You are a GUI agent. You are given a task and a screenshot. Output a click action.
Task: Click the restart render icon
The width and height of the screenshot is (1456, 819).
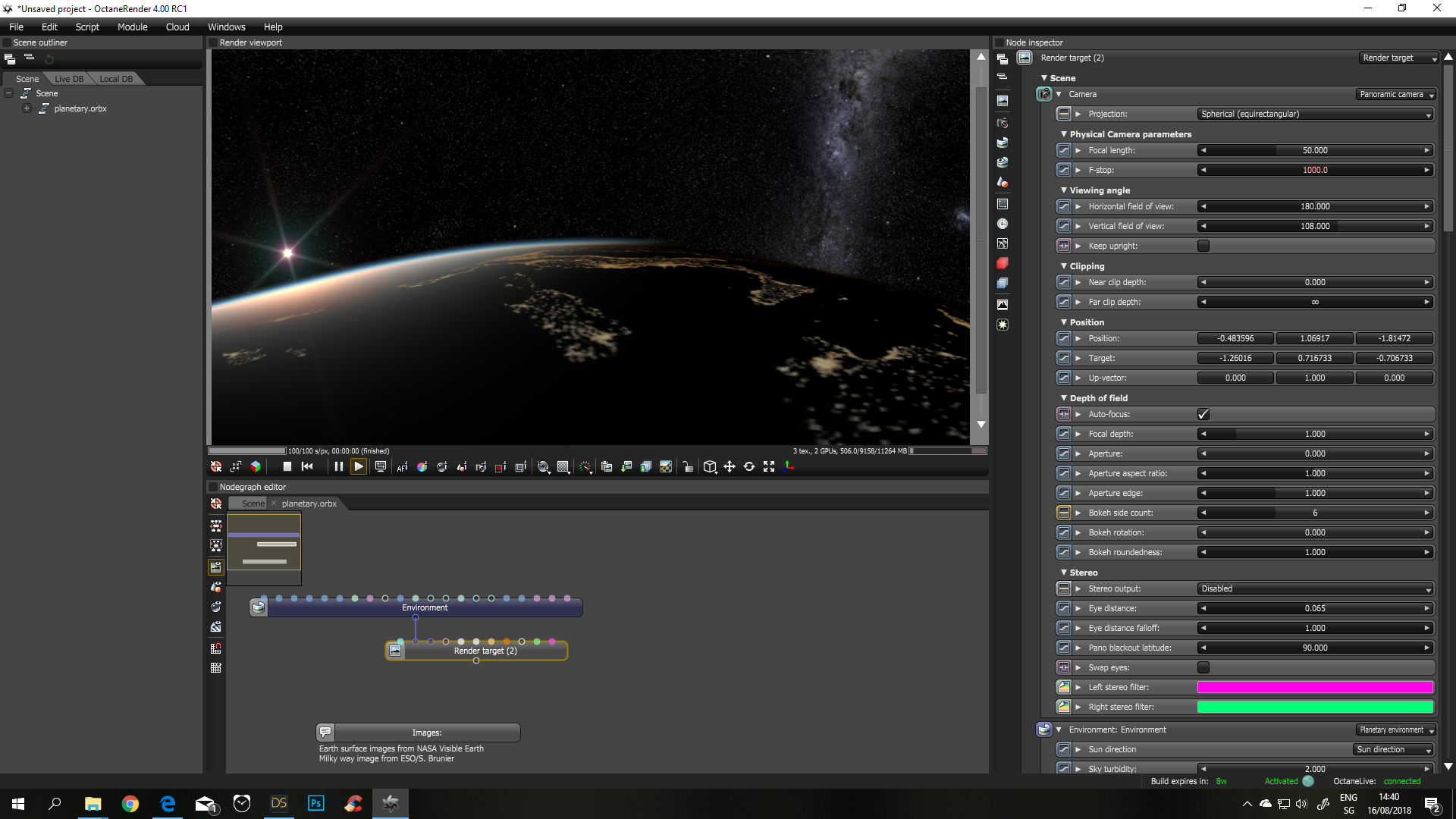307,466
